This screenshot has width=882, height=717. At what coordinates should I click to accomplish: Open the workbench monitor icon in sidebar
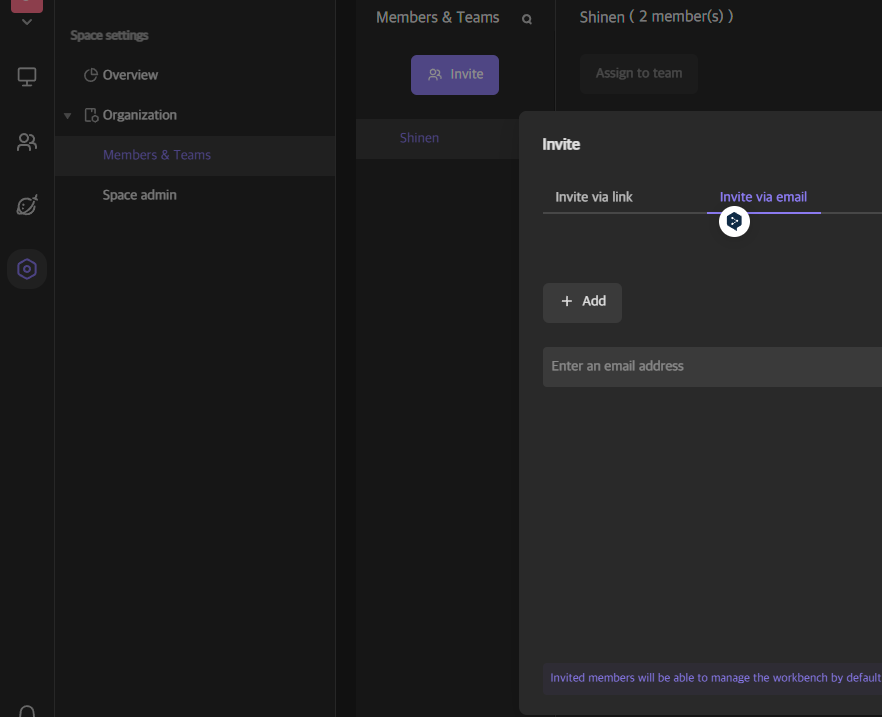(x=26, y=76)
